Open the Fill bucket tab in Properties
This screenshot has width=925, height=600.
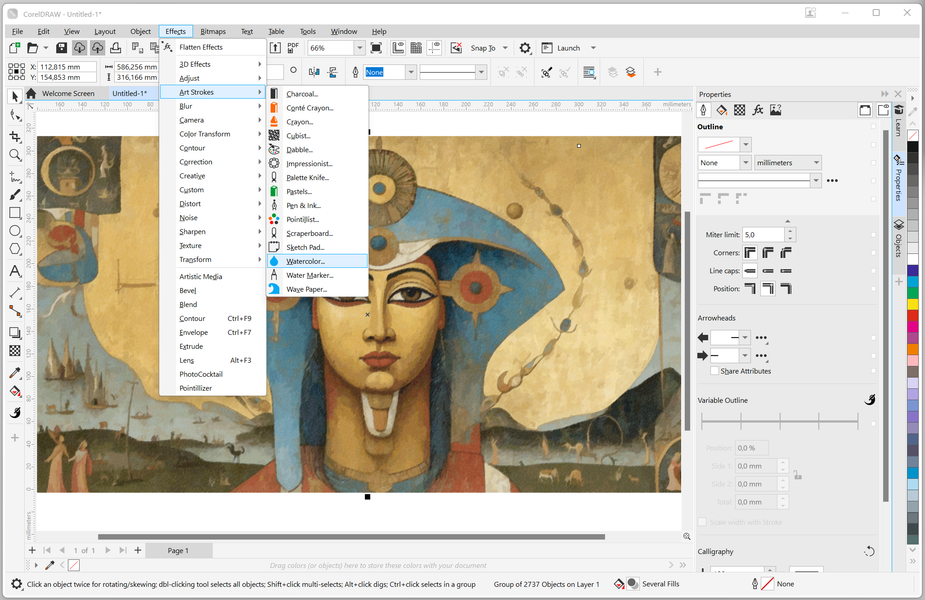coord(722,110)
